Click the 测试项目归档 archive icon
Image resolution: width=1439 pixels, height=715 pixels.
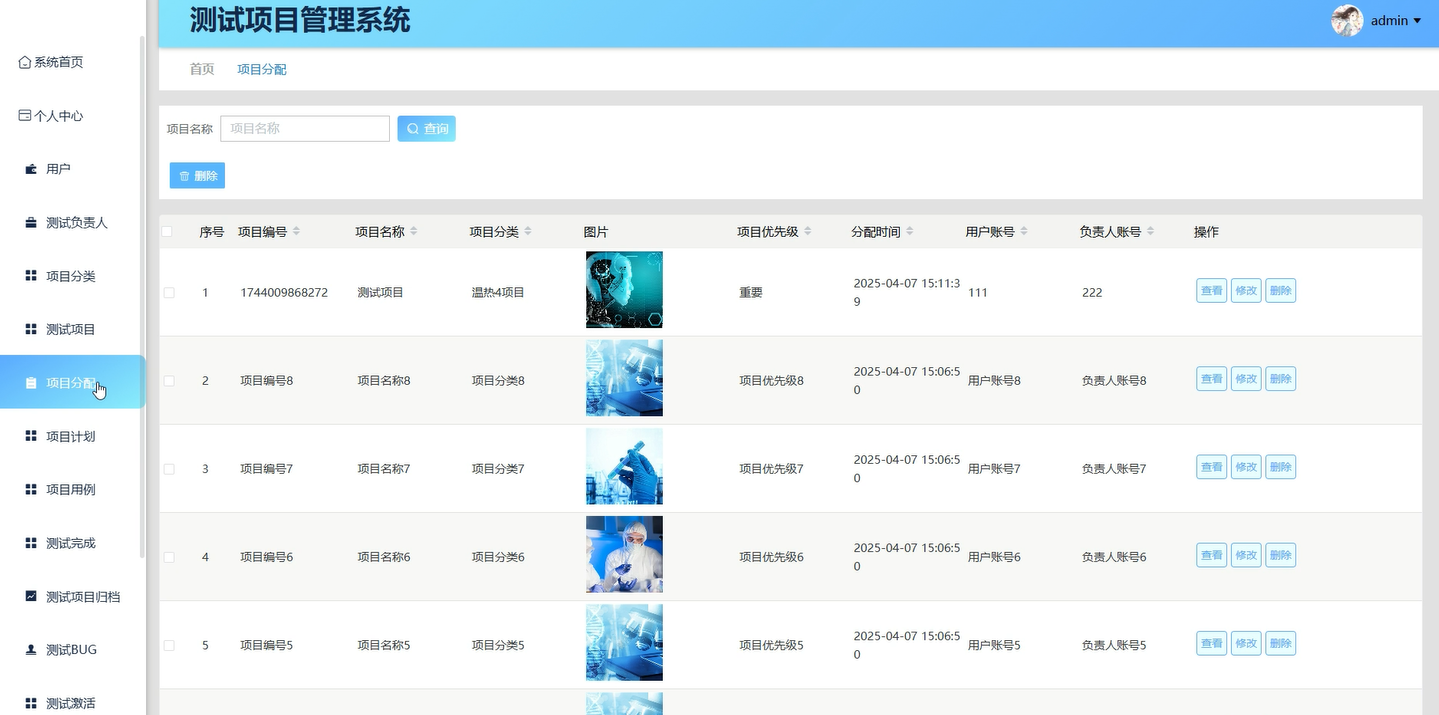[x=30, y=596]
